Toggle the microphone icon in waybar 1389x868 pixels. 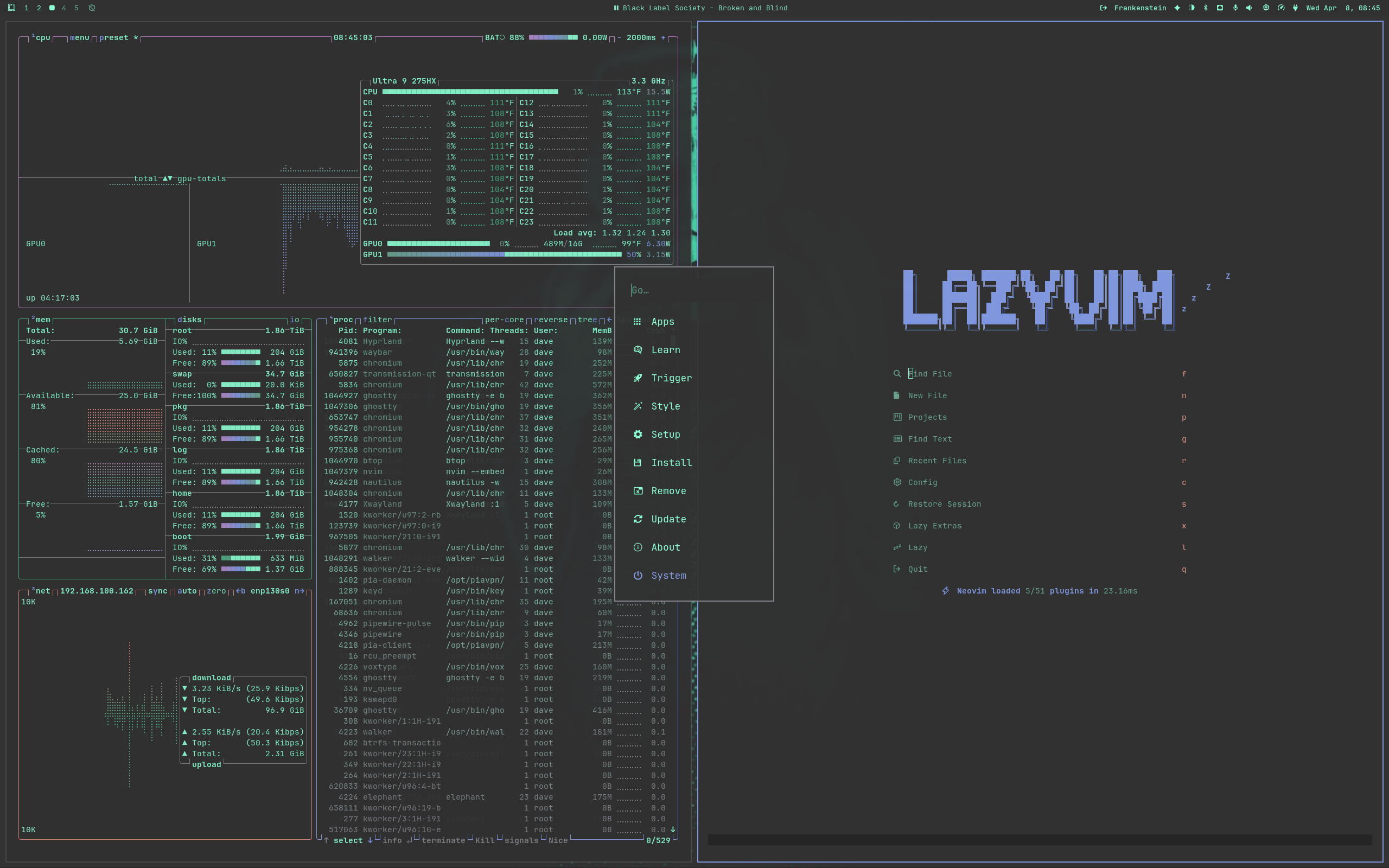click(x=1235, y=8)
